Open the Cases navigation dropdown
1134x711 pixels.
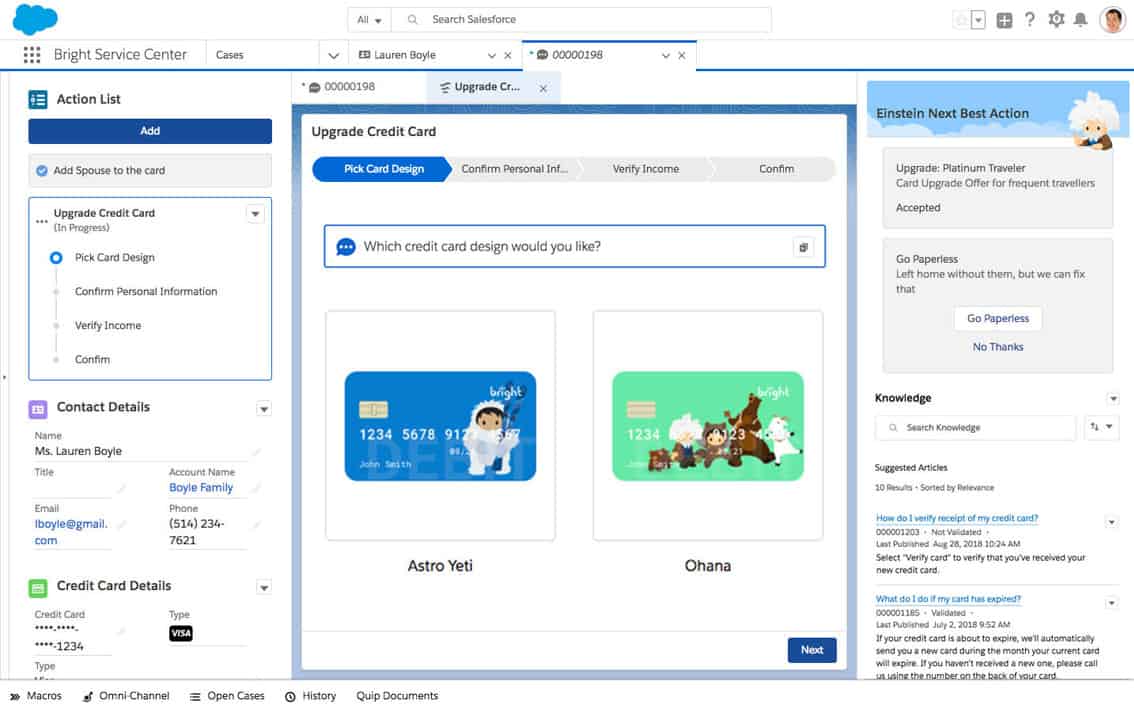[x=333, y=55]
